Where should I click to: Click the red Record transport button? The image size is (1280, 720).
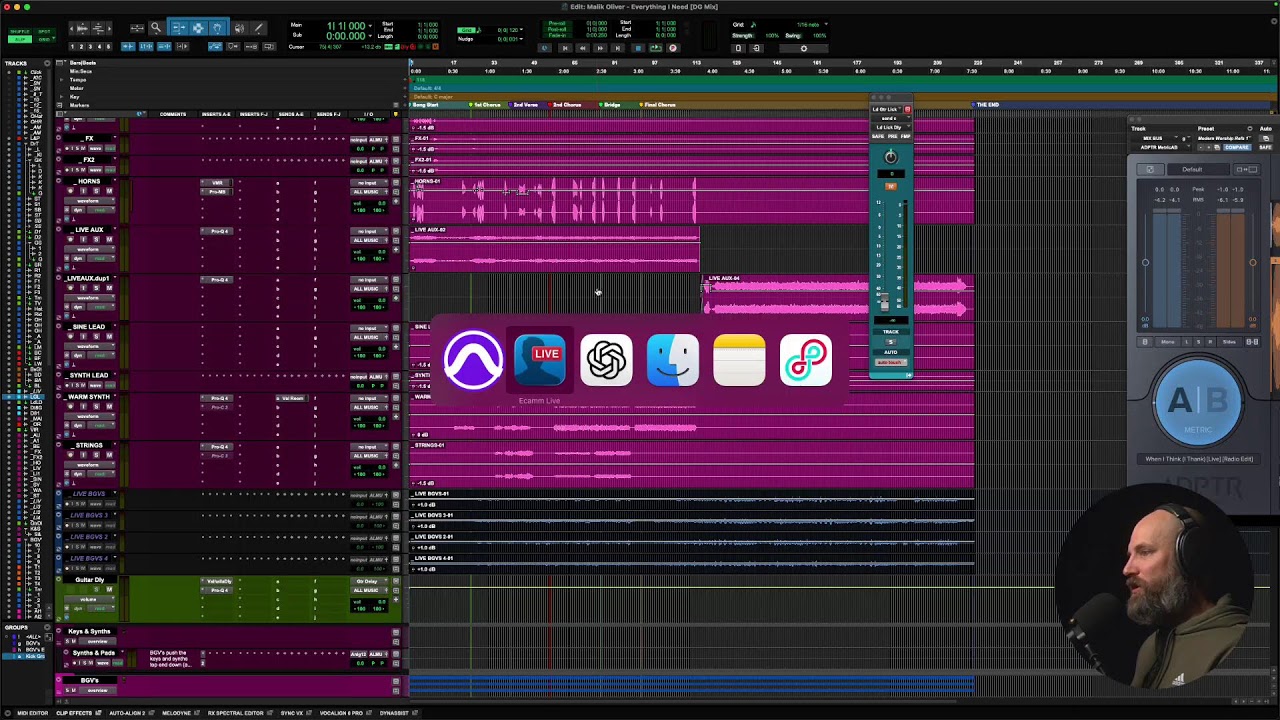click(x=672, y=48)
